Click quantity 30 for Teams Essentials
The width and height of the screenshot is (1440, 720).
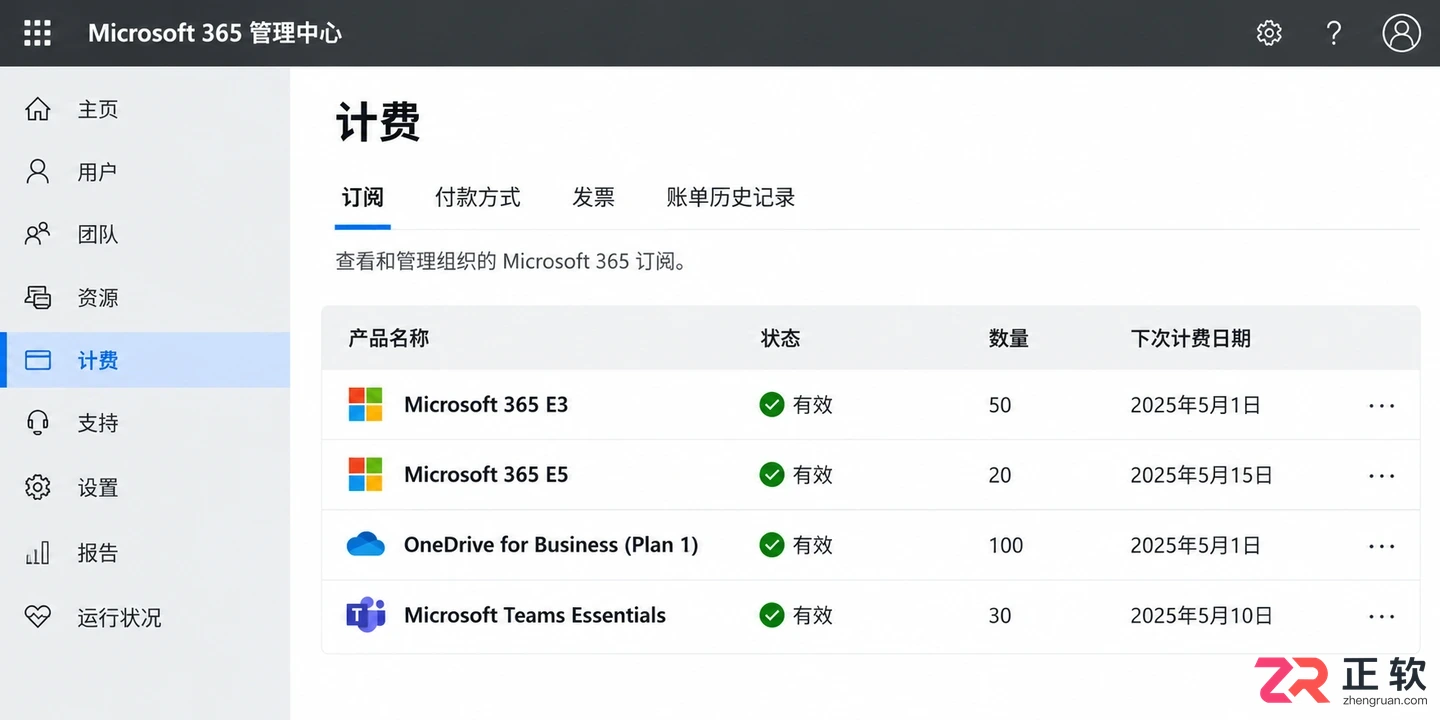(x=1000, y=615)
